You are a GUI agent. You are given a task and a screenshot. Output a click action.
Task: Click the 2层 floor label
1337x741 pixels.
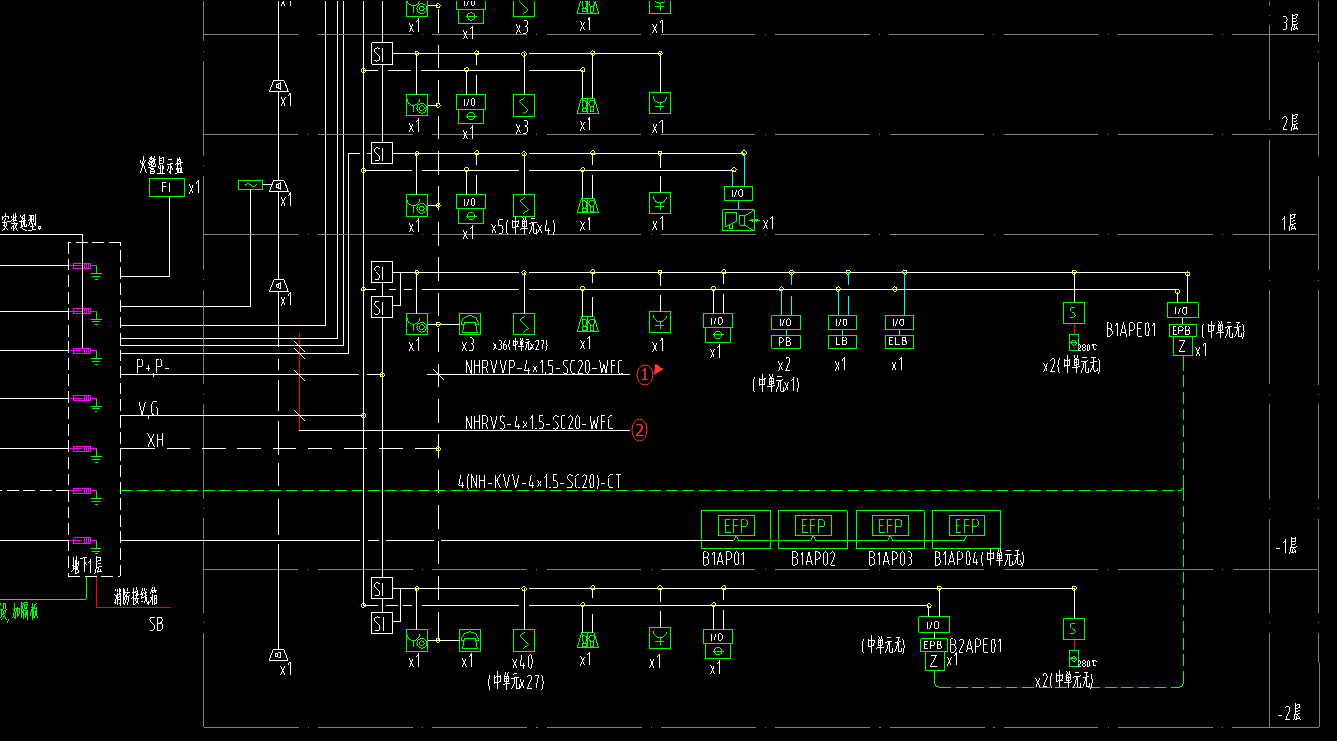click(x=1290, y=122)
